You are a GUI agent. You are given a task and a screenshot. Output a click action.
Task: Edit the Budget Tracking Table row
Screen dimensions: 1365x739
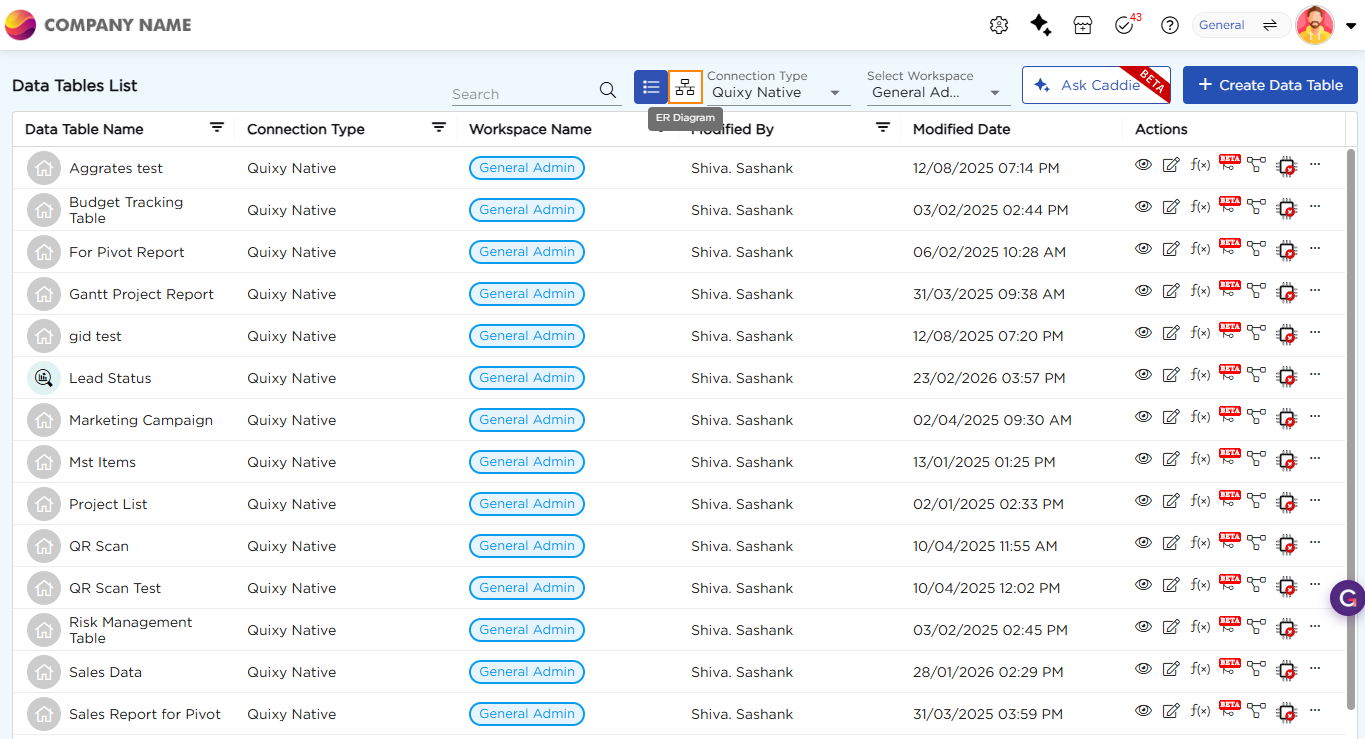[x=1171, y=208]
